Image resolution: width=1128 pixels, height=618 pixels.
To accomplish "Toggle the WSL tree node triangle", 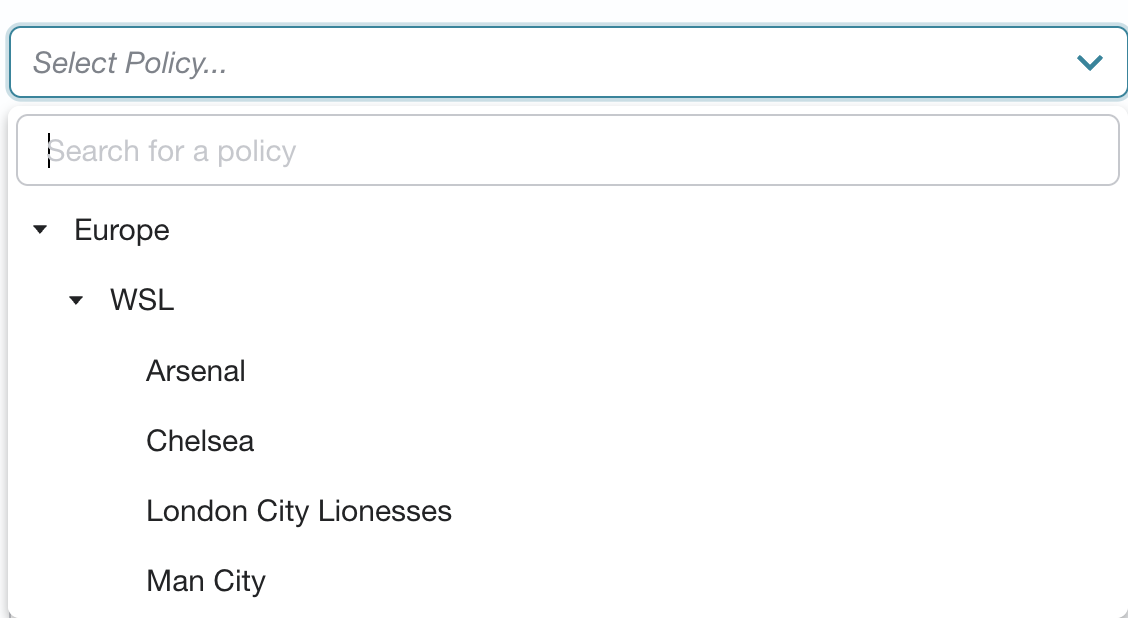I will 76,301.
